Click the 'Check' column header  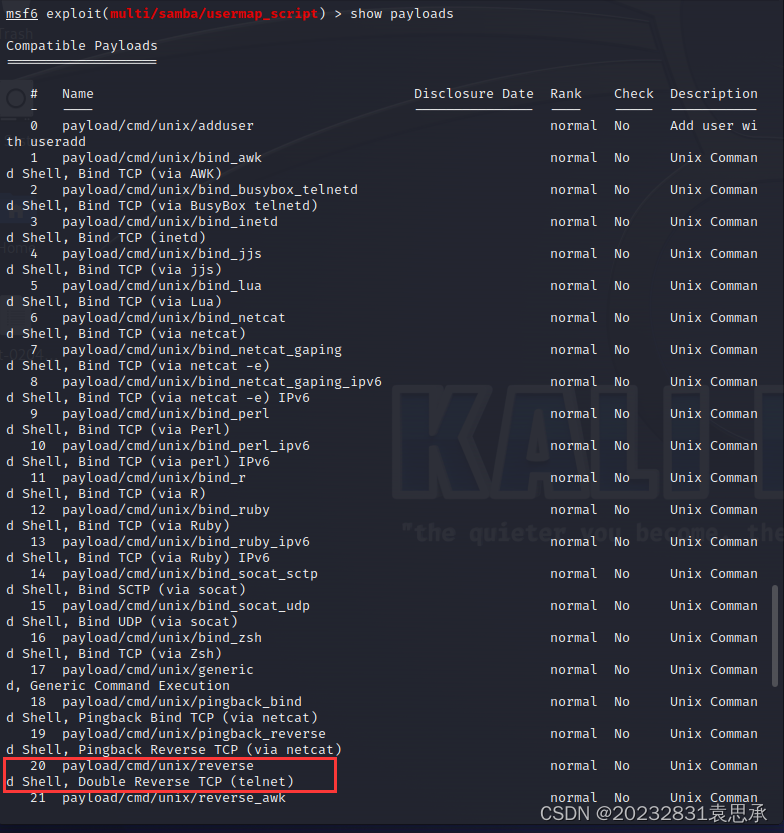(x=634, y=94)
